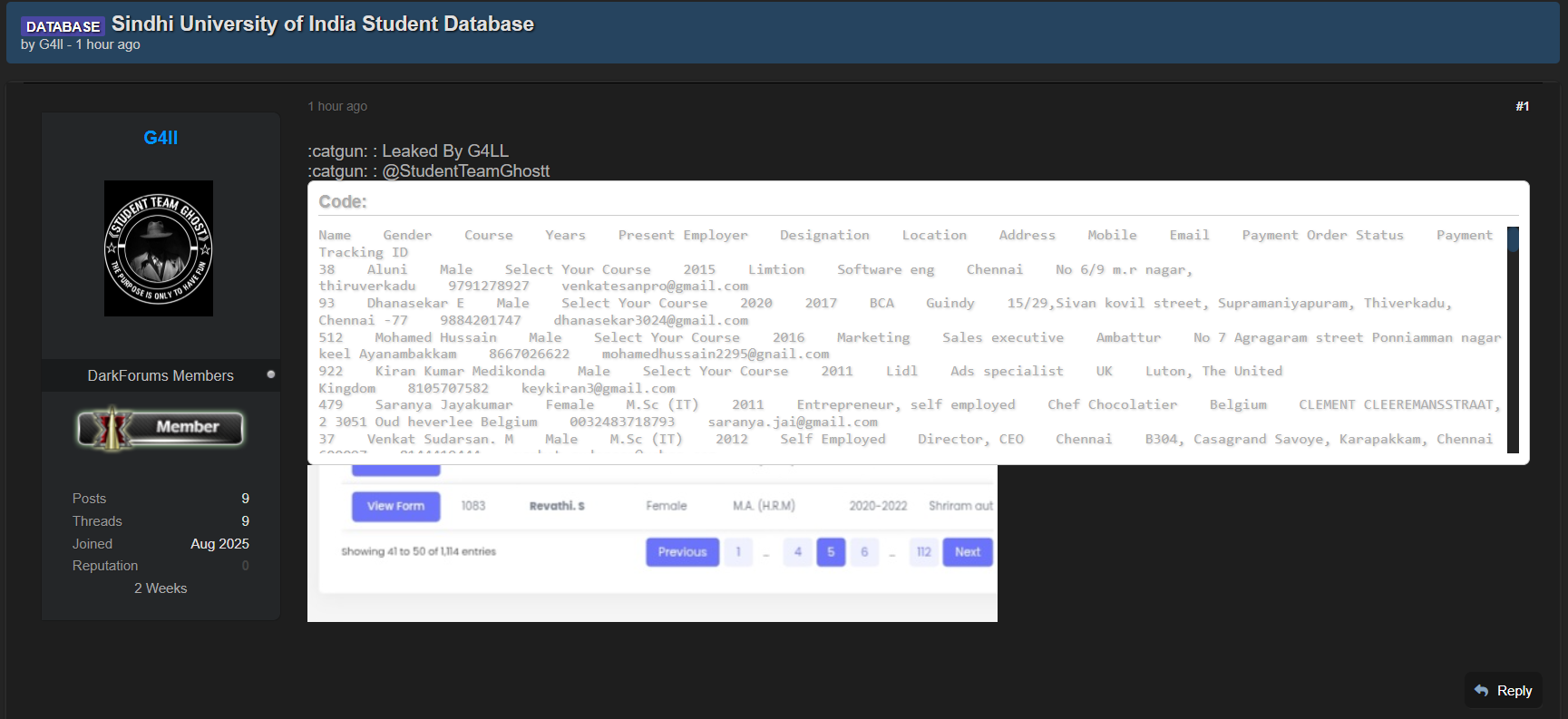Select current page 5 in pagination

(831, 552)
